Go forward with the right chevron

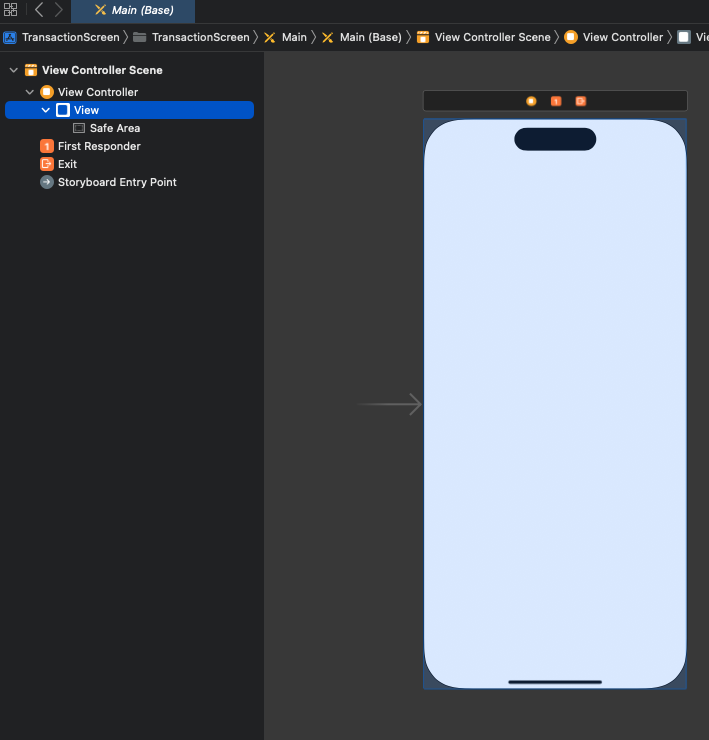(x=58, y=9)
